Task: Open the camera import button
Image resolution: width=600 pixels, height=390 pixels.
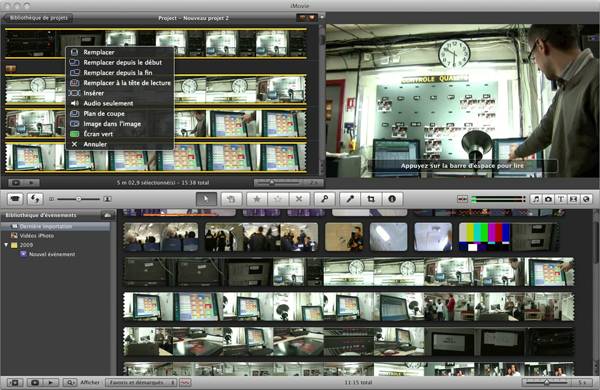Action: (15, 199)
